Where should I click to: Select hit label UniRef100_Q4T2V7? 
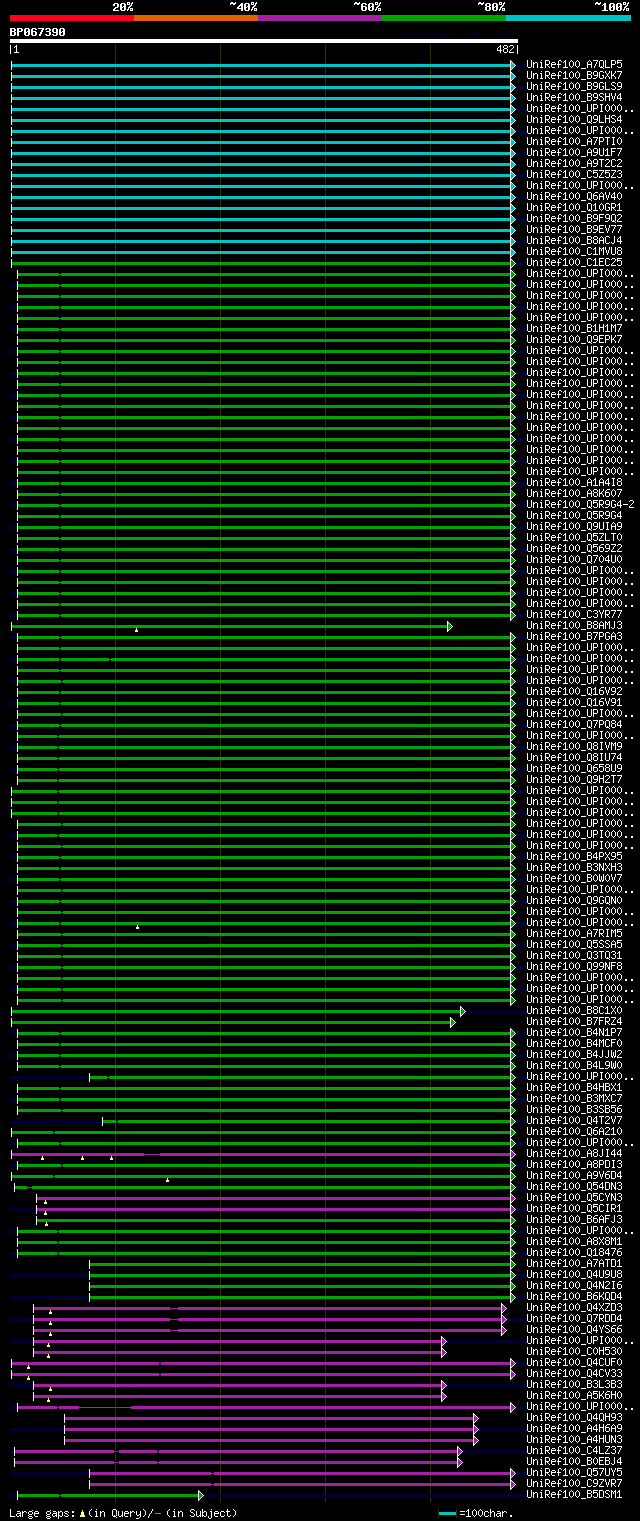click(574, 1120)
